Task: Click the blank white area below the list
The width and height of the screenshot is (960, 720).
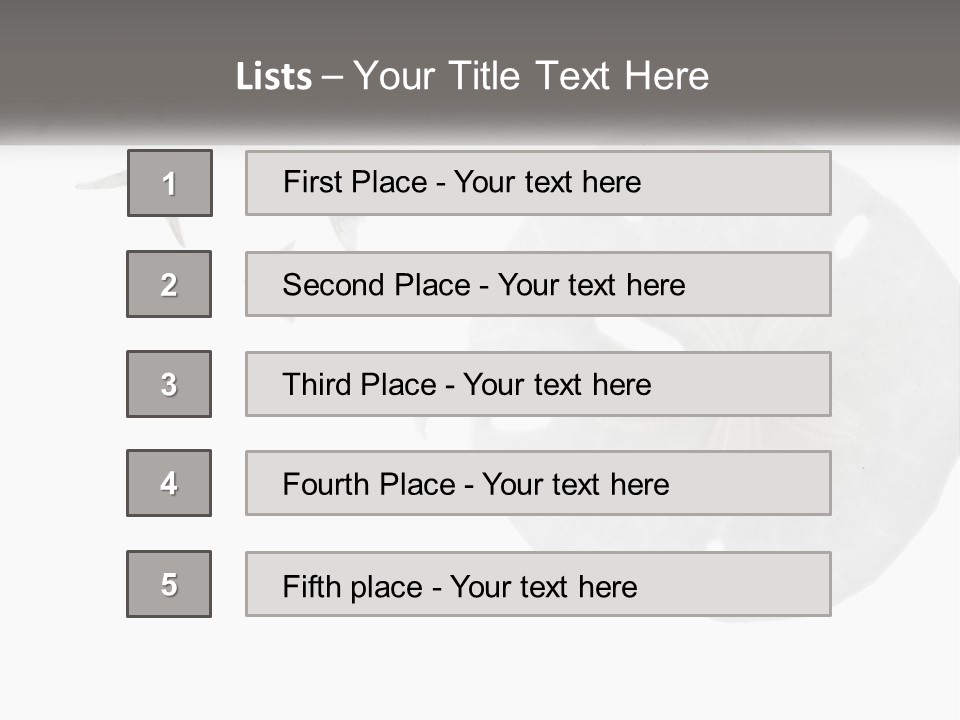Action: coord(480,670)
